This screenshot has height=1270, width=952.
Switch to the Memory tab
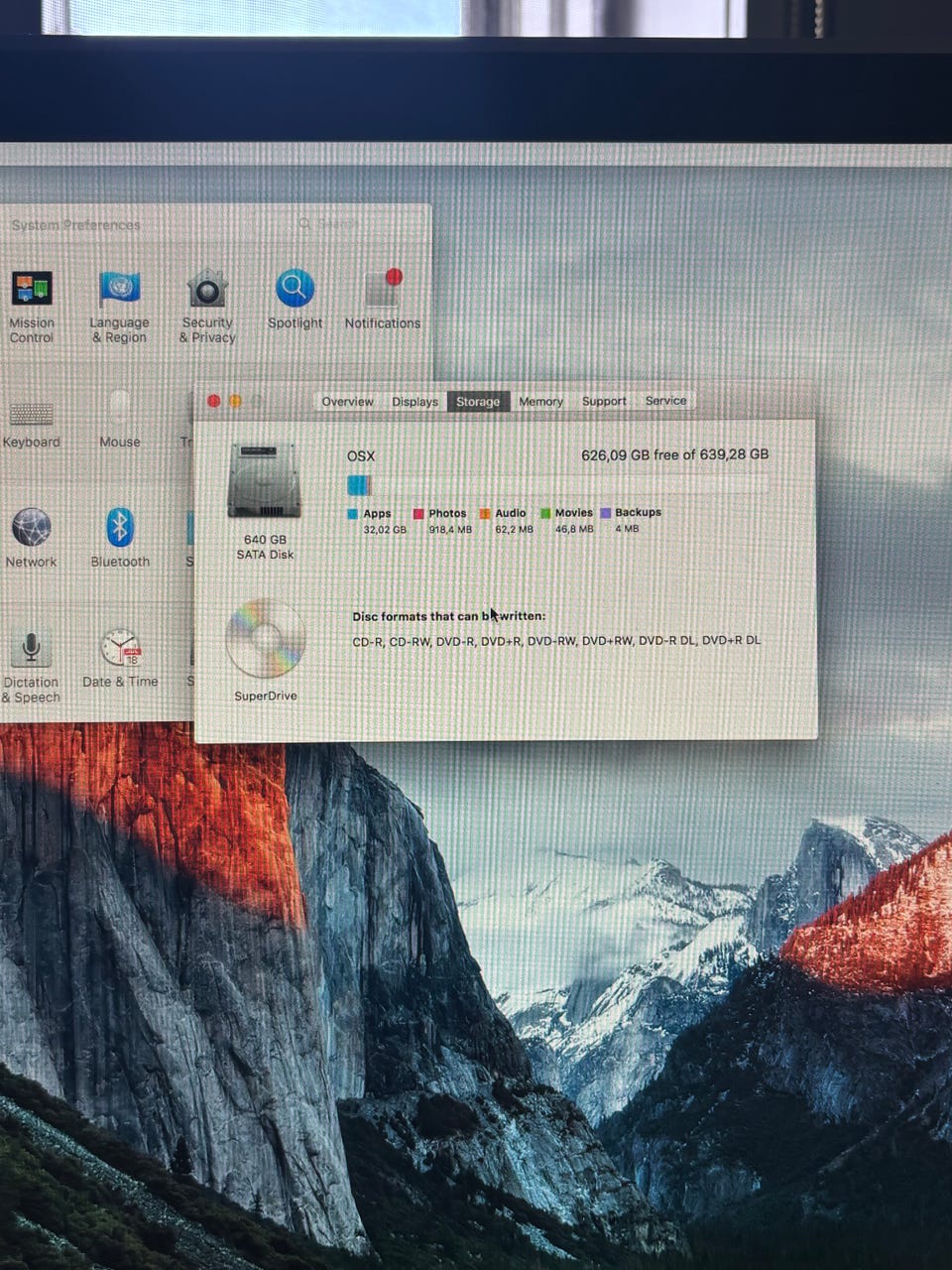540,402
